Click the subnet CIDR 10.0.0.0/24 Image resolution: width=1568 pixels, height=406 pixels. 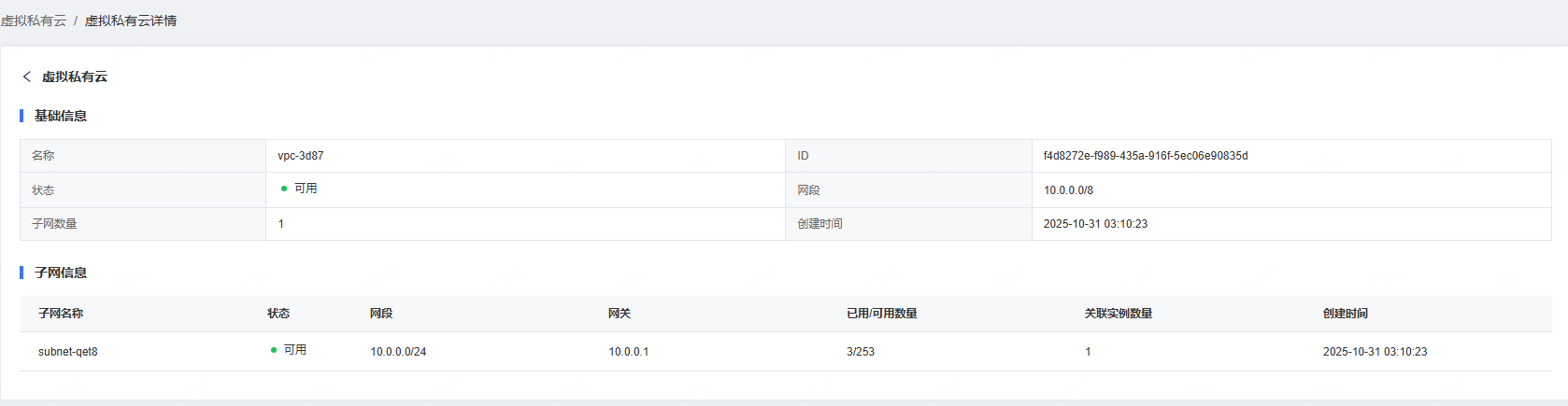(398, 352)
